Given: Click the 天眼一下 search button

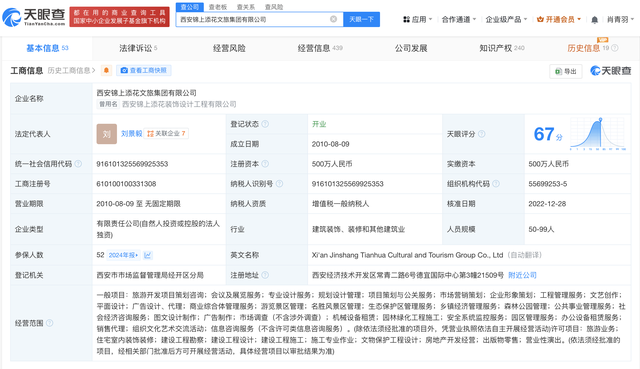Looking at the screenshot, I should coord(362,19).
